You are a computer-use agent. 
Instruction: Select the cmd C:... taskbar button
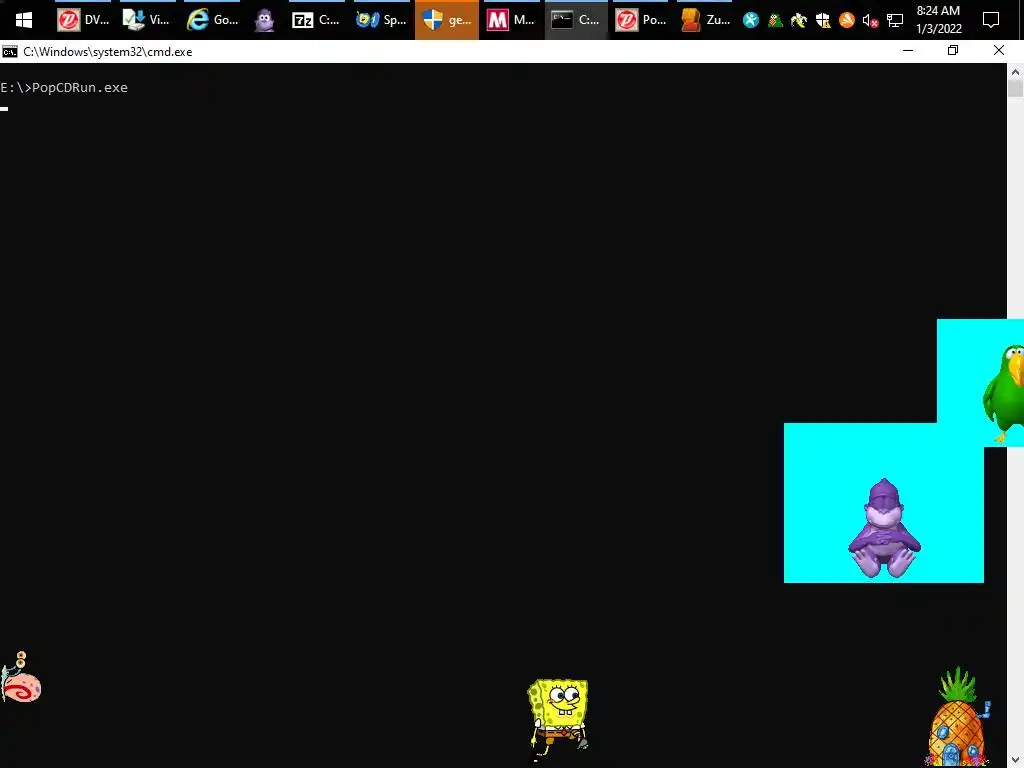(576, 20)
